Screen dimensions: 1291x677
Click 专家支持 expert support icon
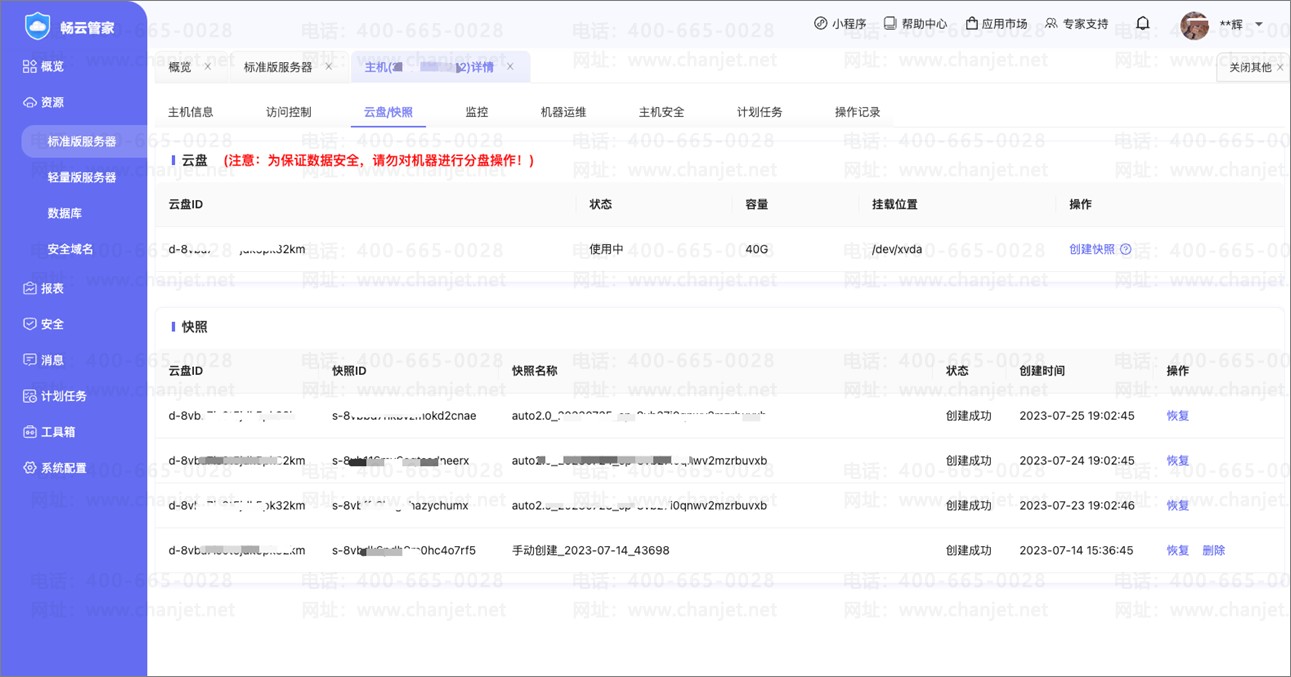coord(1051,23)
